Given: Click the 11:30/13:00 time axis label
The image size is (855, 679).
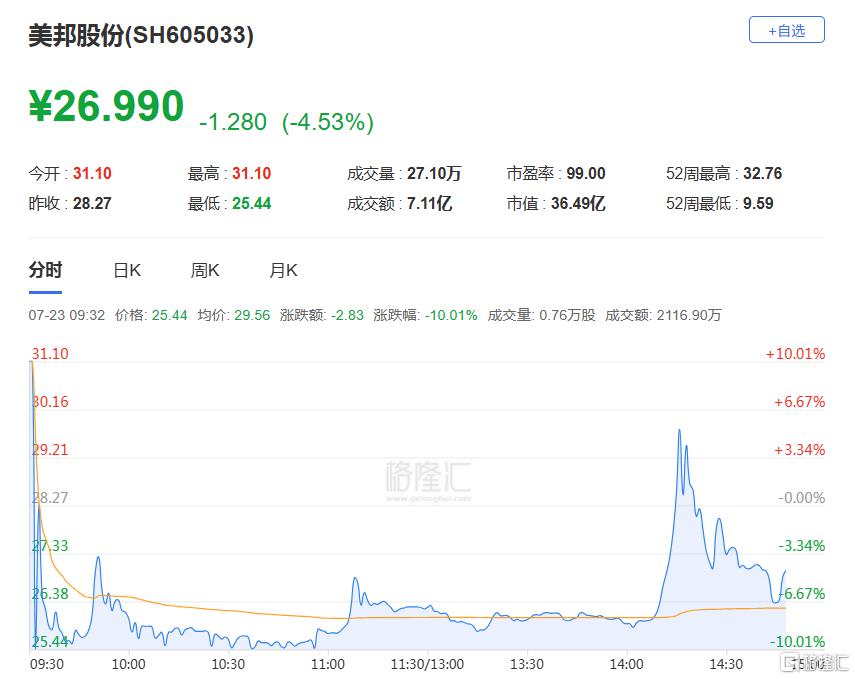Looking at the screenshot, I should coord(428,664).
